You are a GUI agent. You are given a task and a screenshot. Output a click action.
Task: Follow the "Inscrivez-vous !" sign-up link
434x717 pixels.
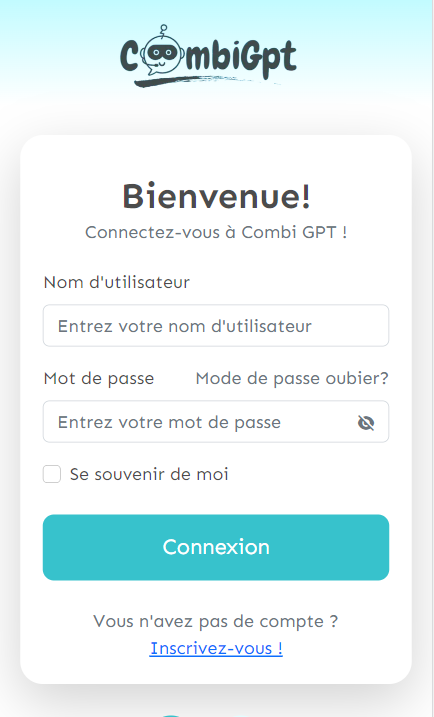[x=216, y=648]
